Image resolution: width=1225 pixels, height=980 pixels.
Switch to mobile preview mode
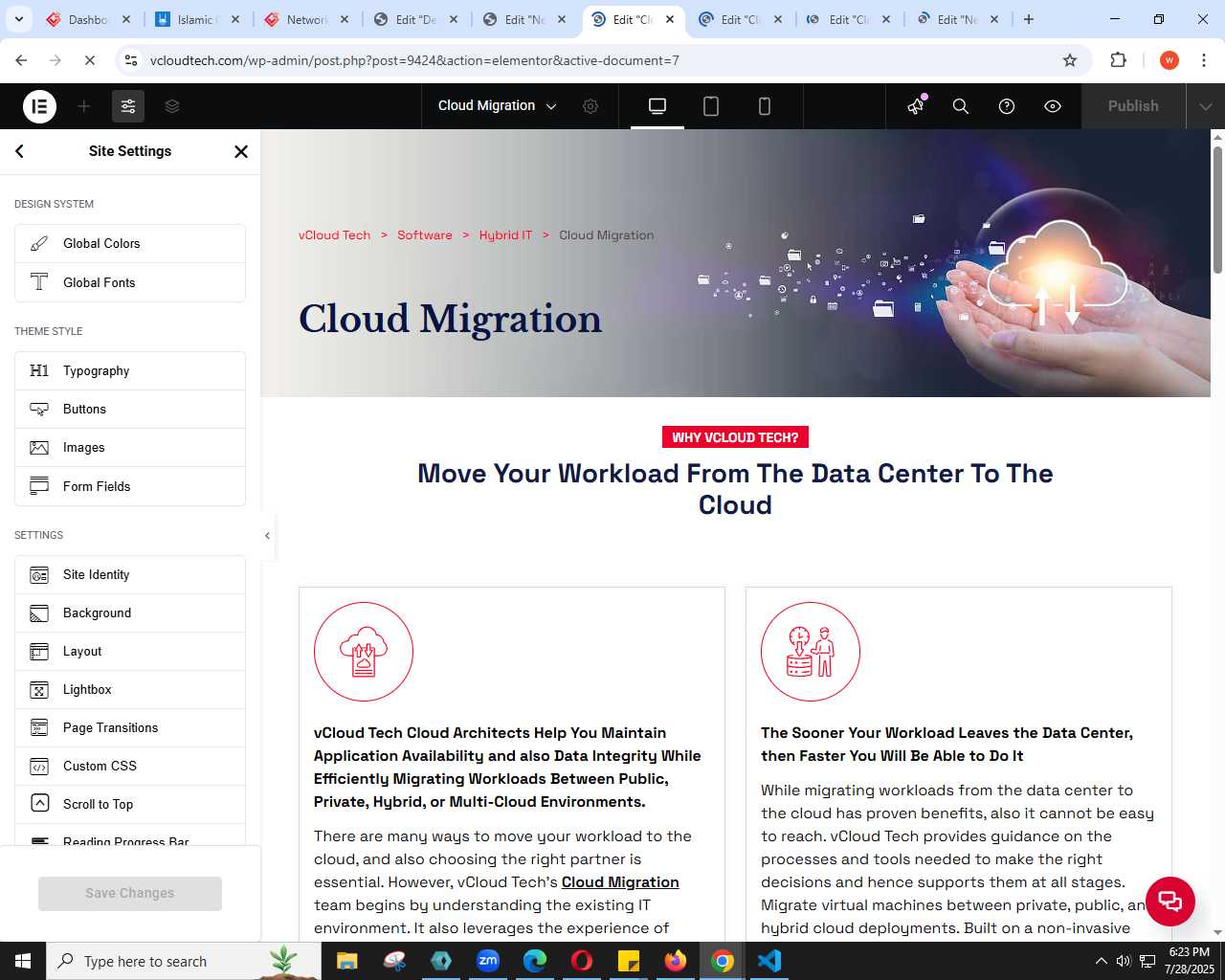pos(765,106)
